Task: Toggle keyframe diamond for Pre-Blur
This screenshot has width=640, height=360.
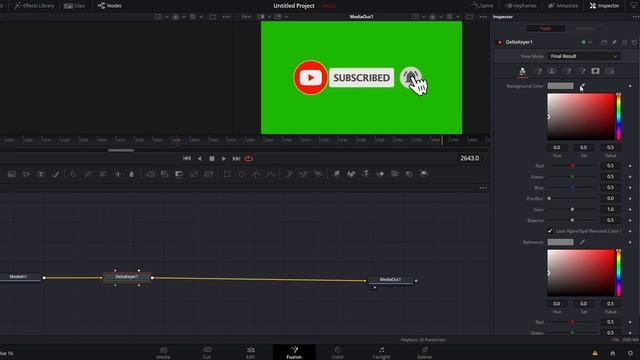Action: point(630,198)
